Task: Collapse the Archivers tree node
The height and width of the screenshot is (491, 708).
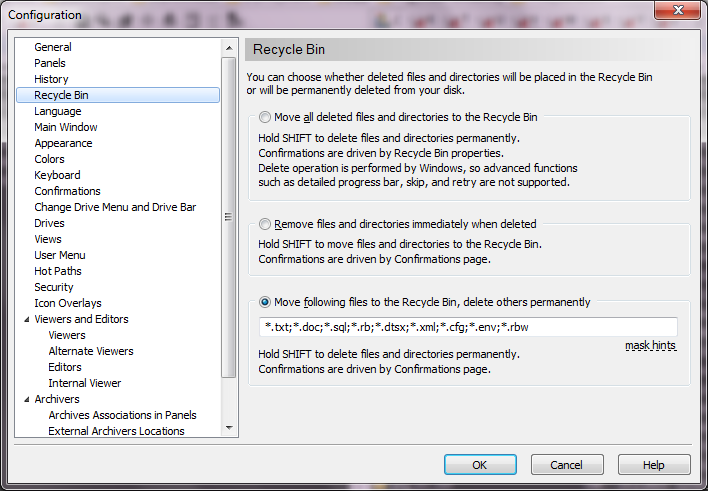Action: [25, 400]
